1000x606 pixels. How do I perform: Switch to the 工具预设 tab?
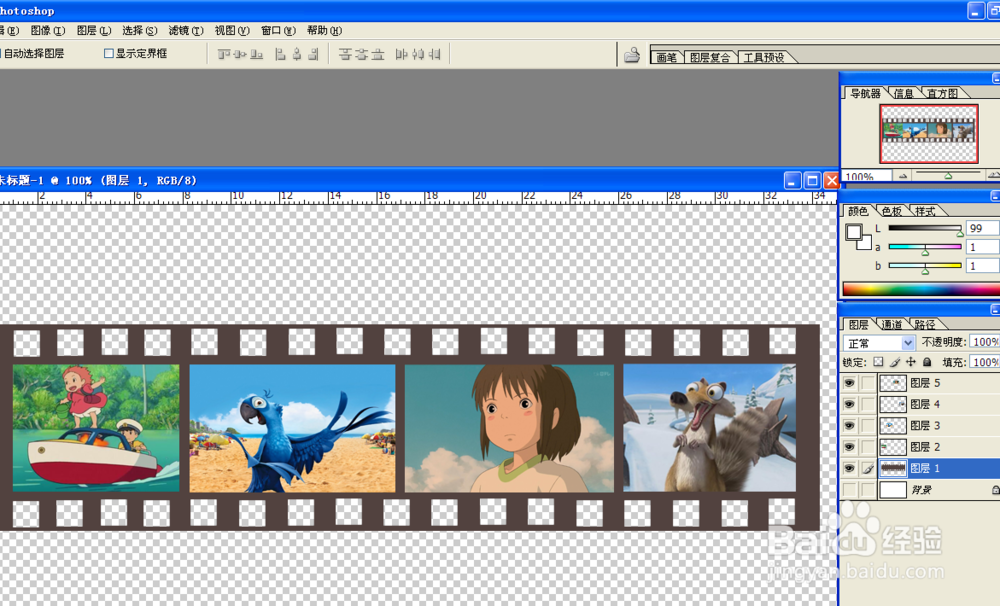click(x=764, y=57)
